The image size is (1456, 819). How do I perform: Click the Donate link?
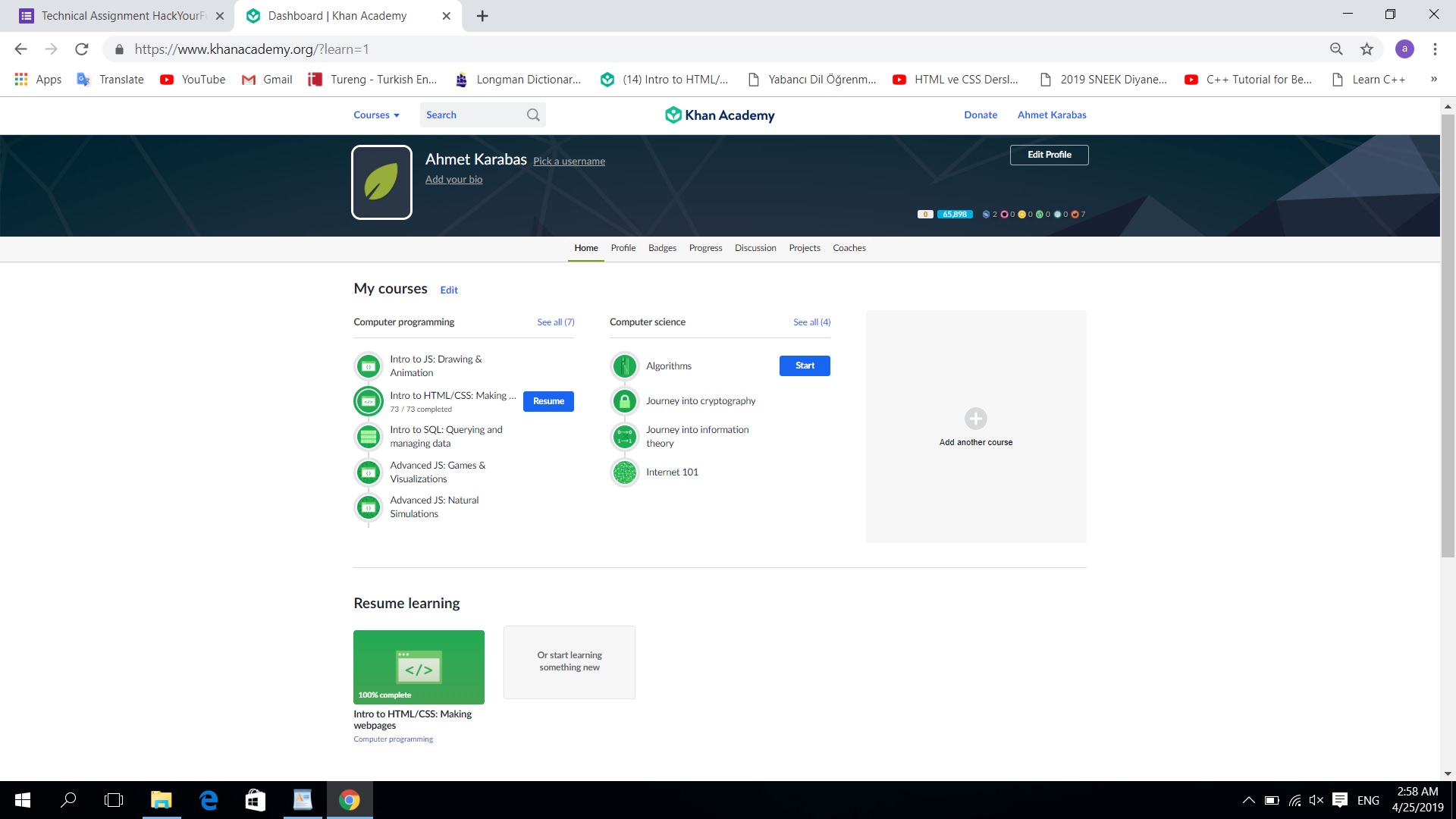point(981,115)
